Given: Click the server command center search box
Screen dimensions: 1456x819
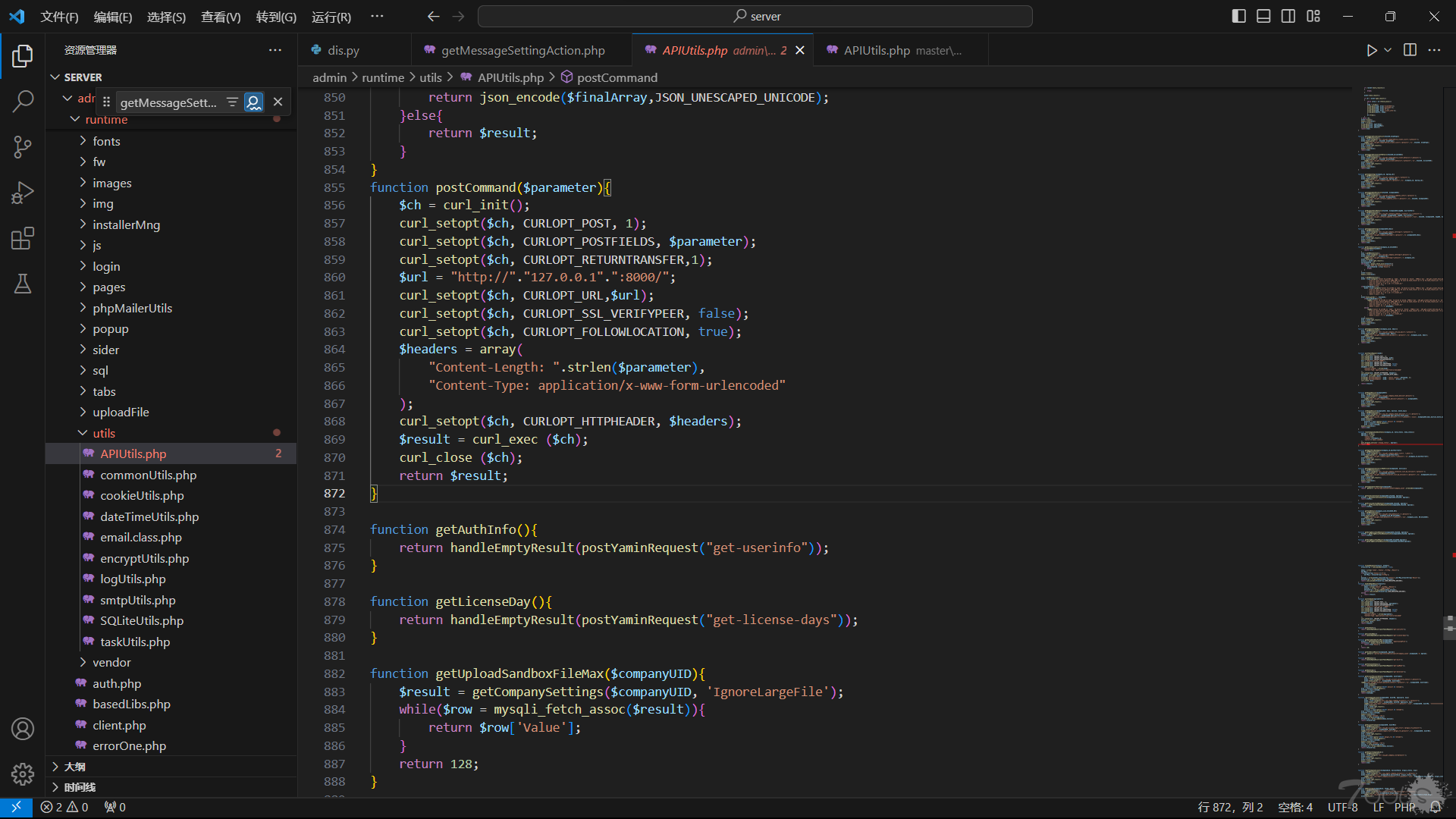Looking at the screenshot, I should (x=755, y=16).
